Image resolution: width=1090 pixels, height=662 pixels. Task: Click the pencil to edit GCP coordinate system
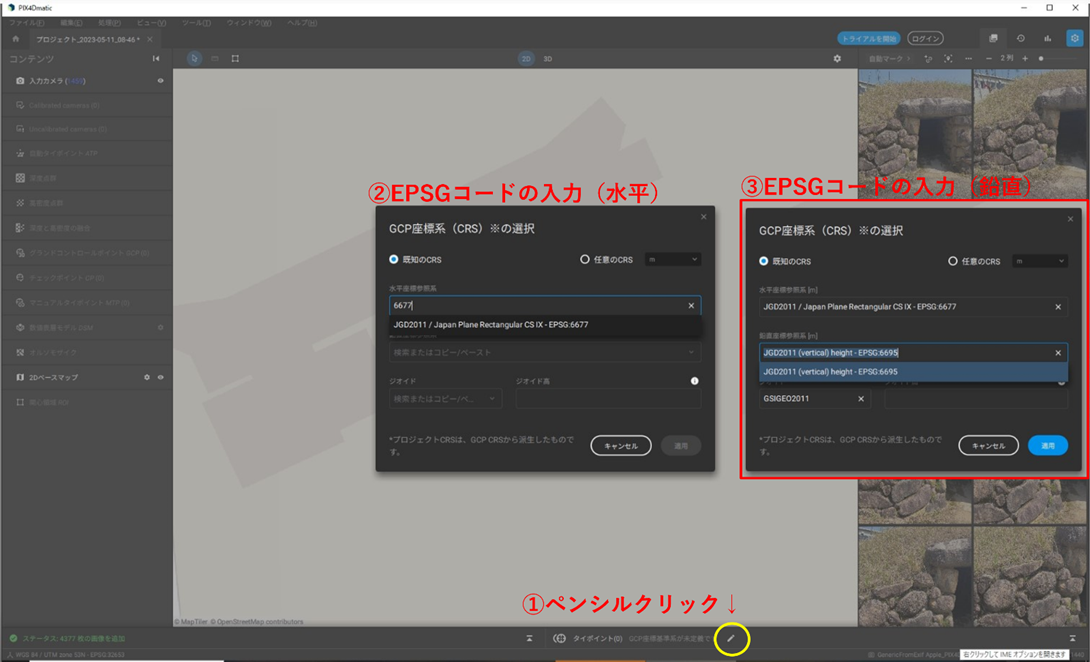click(731, 638)
